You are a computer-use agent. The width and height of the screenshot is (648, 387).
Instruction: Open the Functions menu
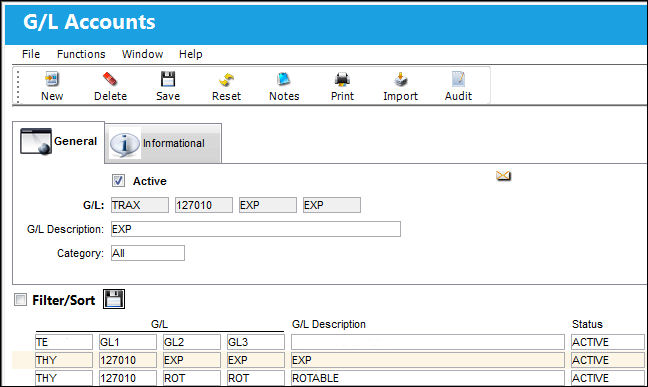click(x=81, y=54)
